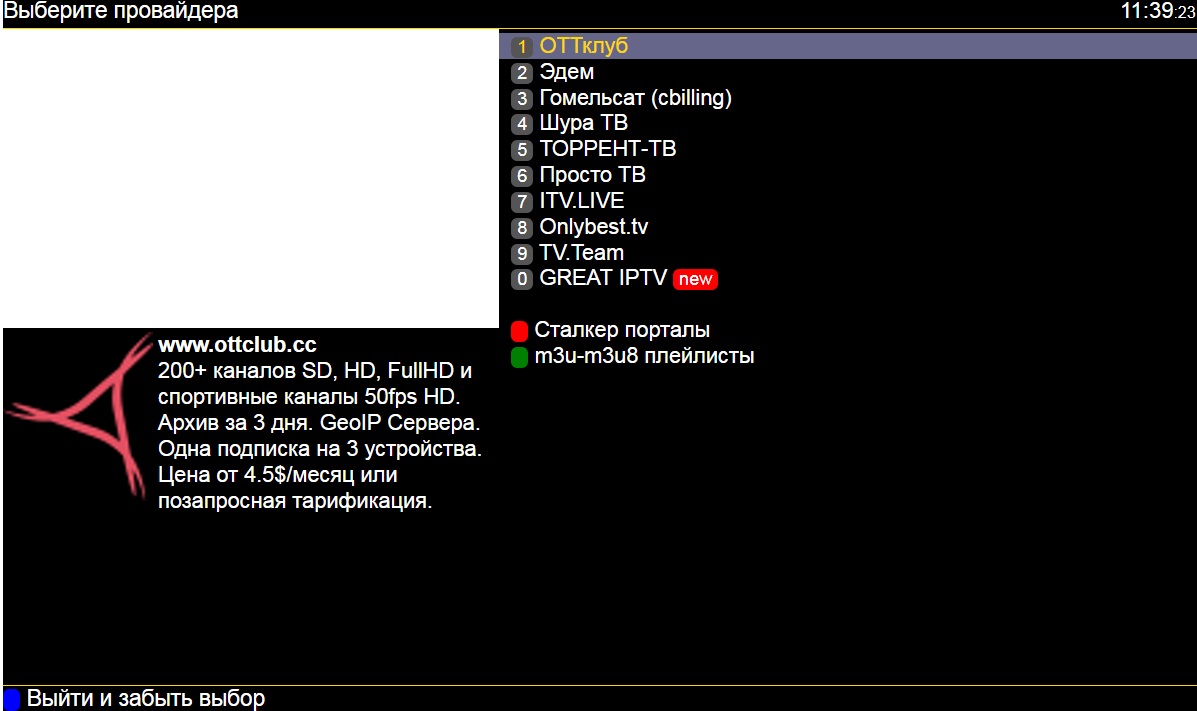The height and width of the screenshot is (711, 1197).
Task: Click Выйти и забыть выбор
Action: [x=145, y=698]
